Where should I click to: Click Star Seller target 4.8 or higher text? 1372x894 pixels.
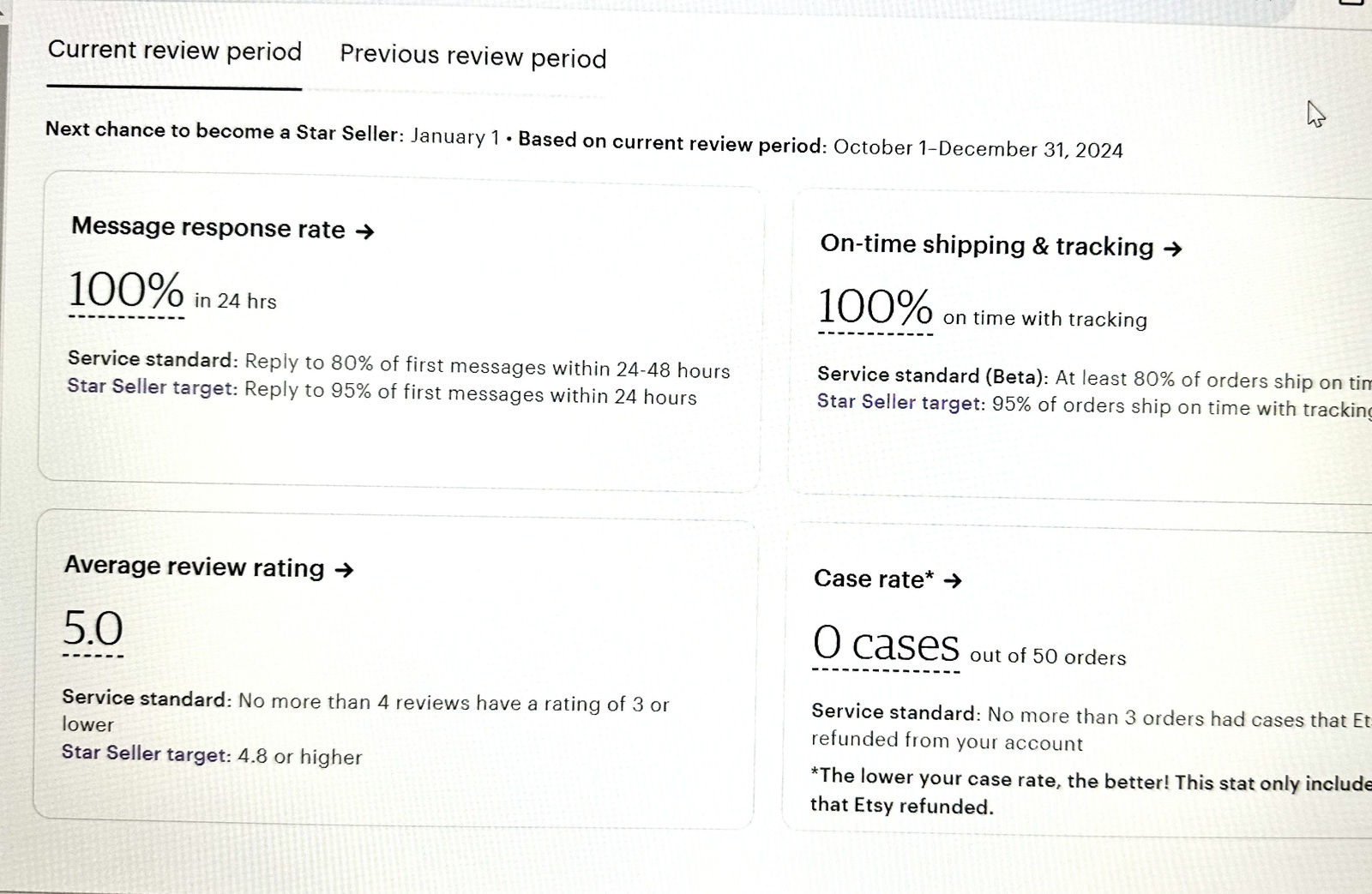212,755
